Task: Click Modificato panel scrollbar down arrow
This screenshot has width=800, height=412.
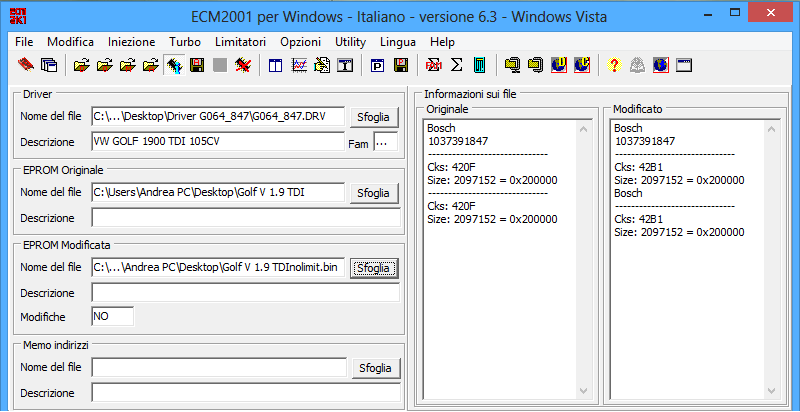Action: [x=771, y=391]
